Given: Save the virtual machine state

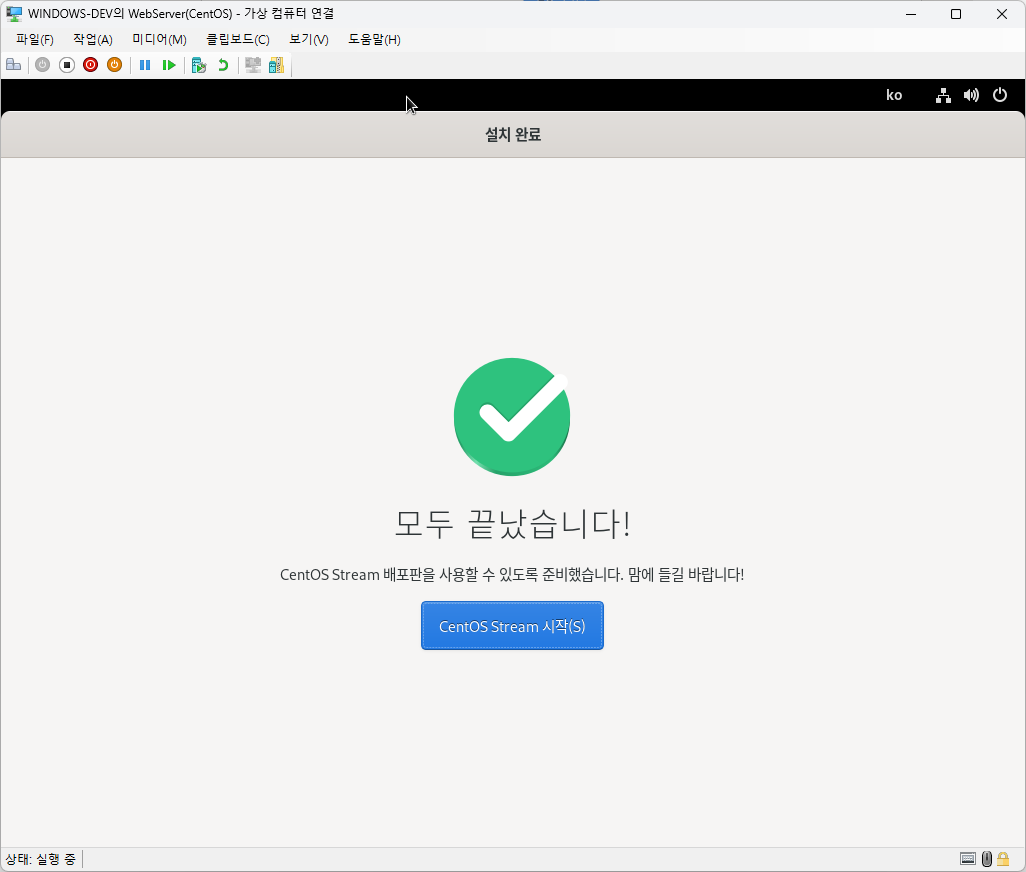Looking at the screenshot, I should coord(42,65).
